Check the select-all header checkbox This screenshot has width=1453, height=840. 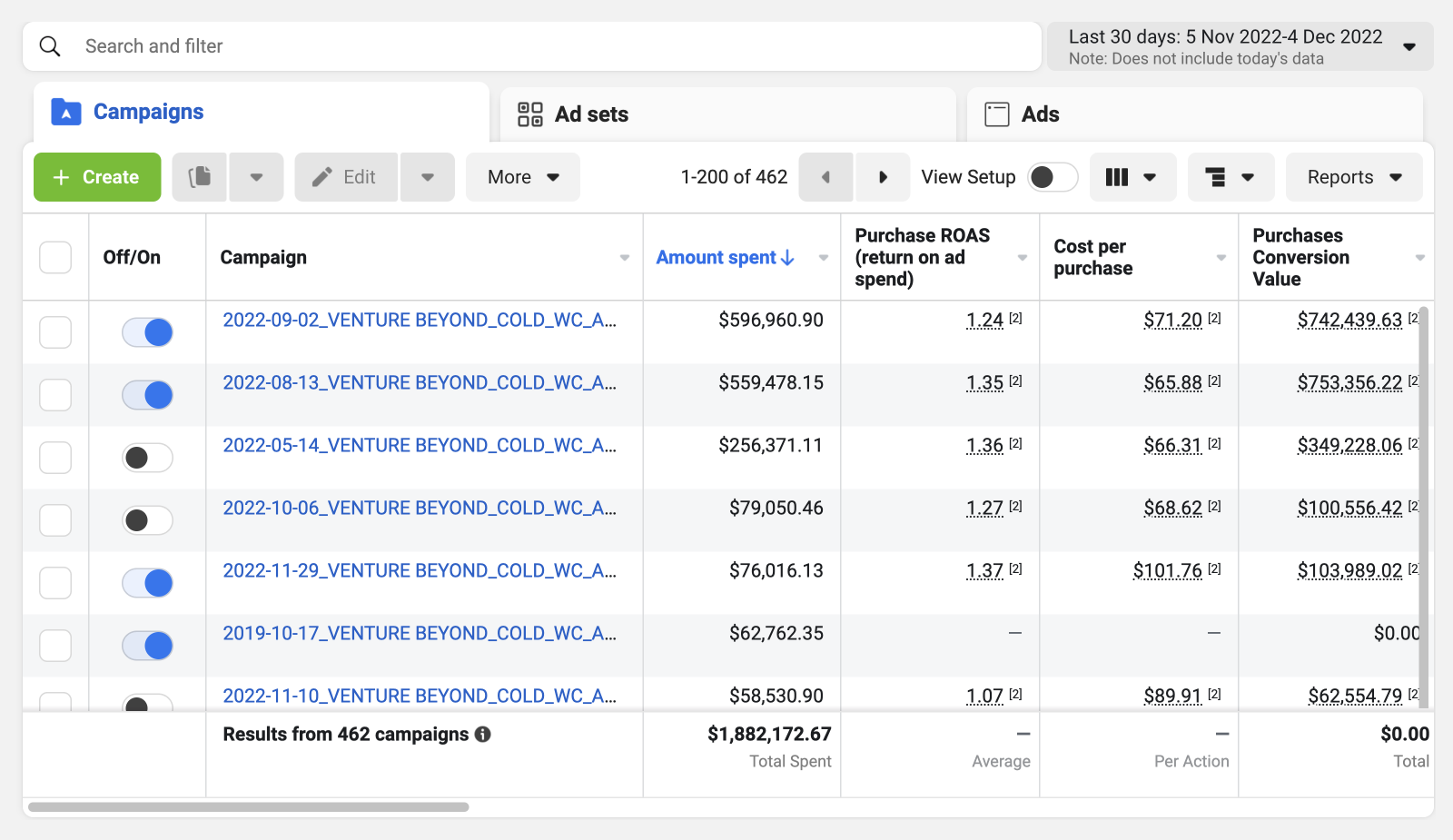click(x=55, y=257)
